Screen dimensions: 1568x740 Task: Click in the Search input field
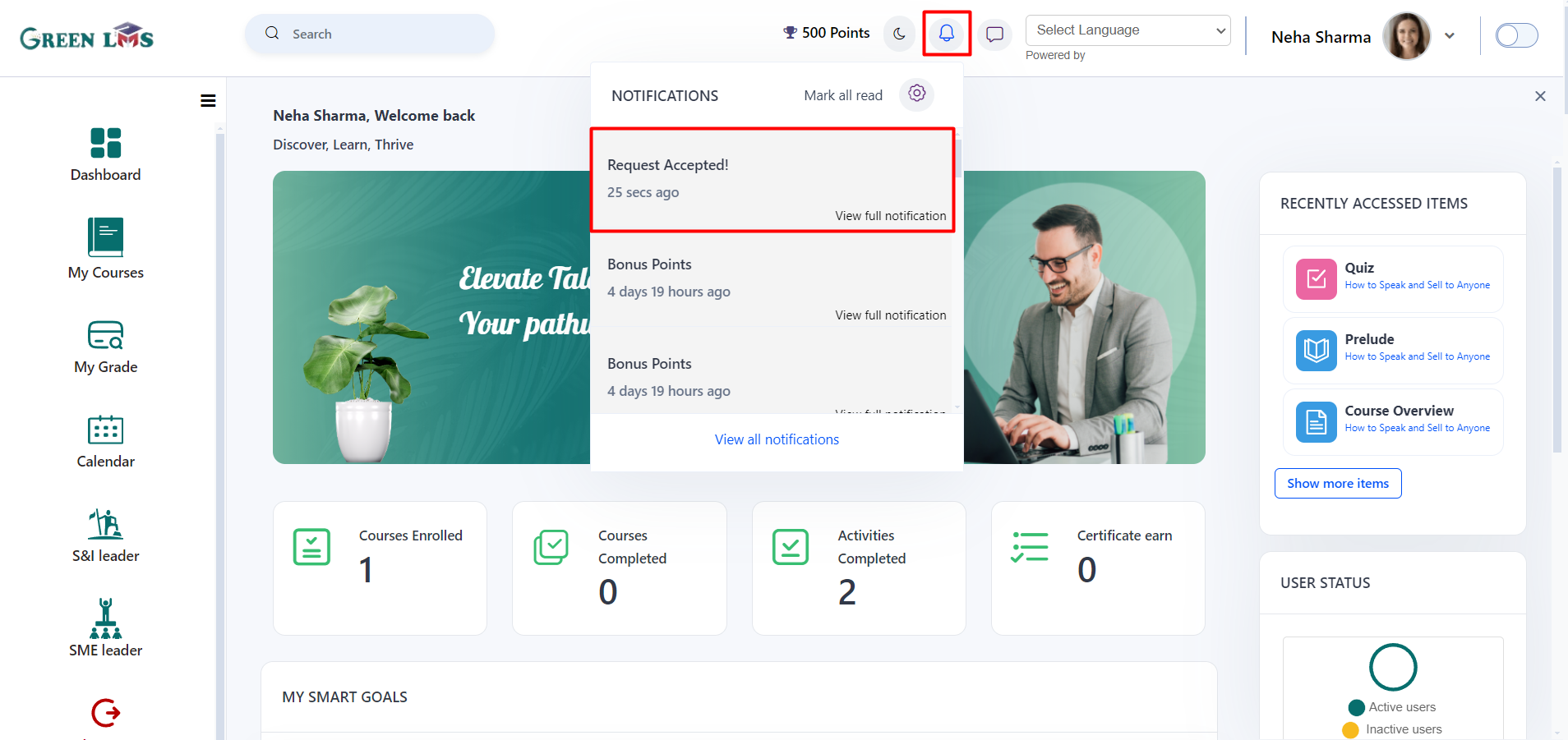pyautogui.click(x=370, y=34)
